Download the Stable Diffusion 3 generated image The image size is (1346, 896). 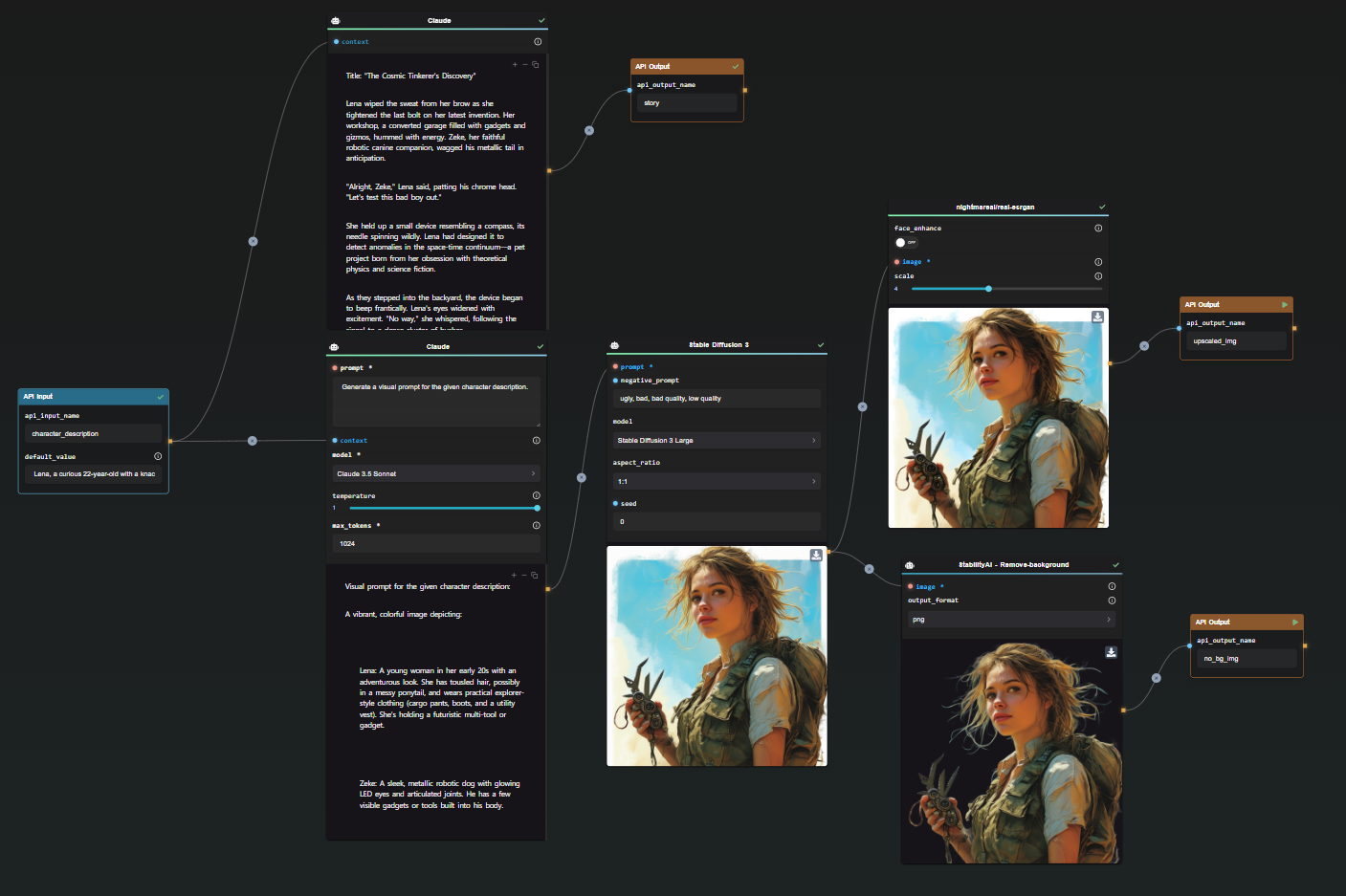(x=816, y=555)
